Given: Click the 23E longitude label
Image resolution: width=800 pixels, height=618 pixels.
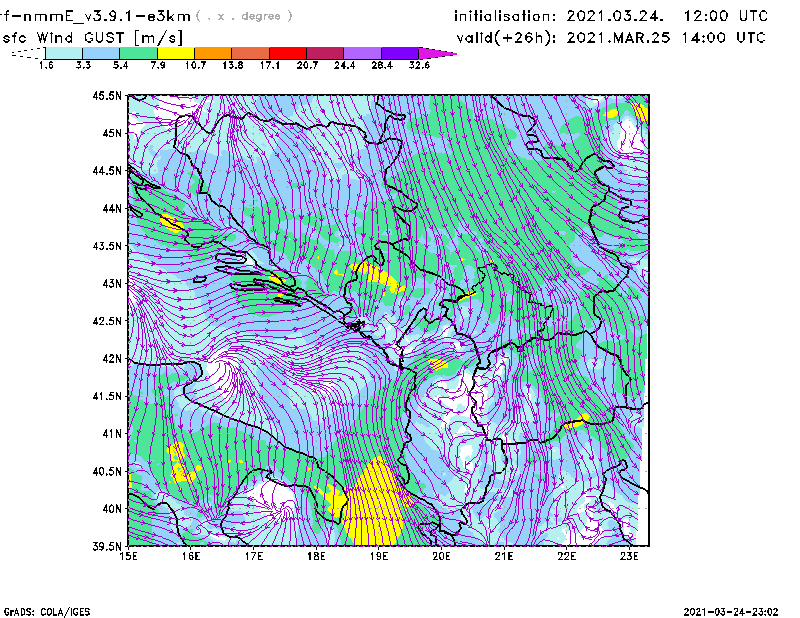Looking at the screenshot, I should pyautogui.click(x=629, y=556).
